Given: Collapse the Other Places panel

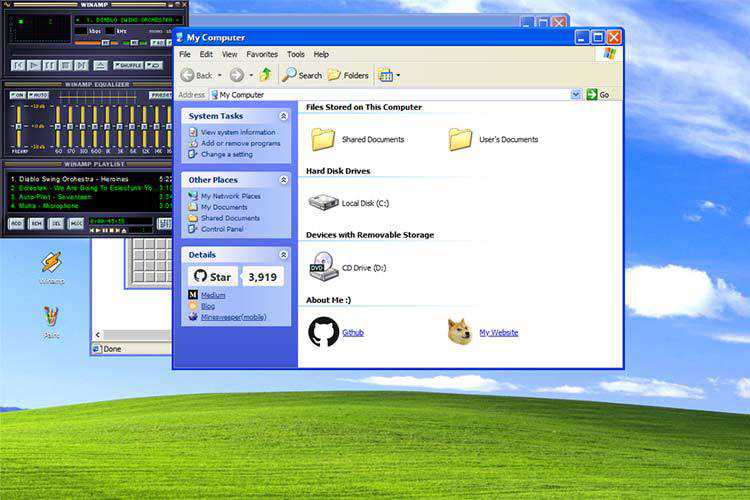Looking at the screenshot, I should coord(283,180).
